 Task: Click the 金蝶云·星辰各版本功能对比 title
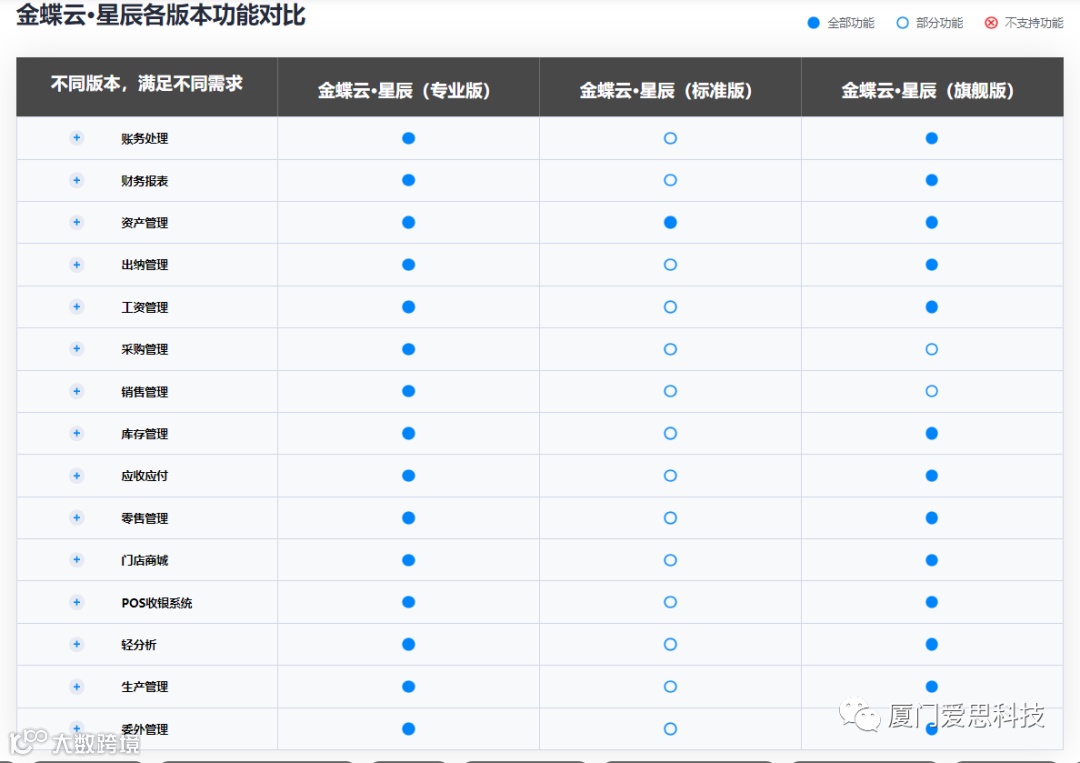pyautogui.click(x=160, y=14)
